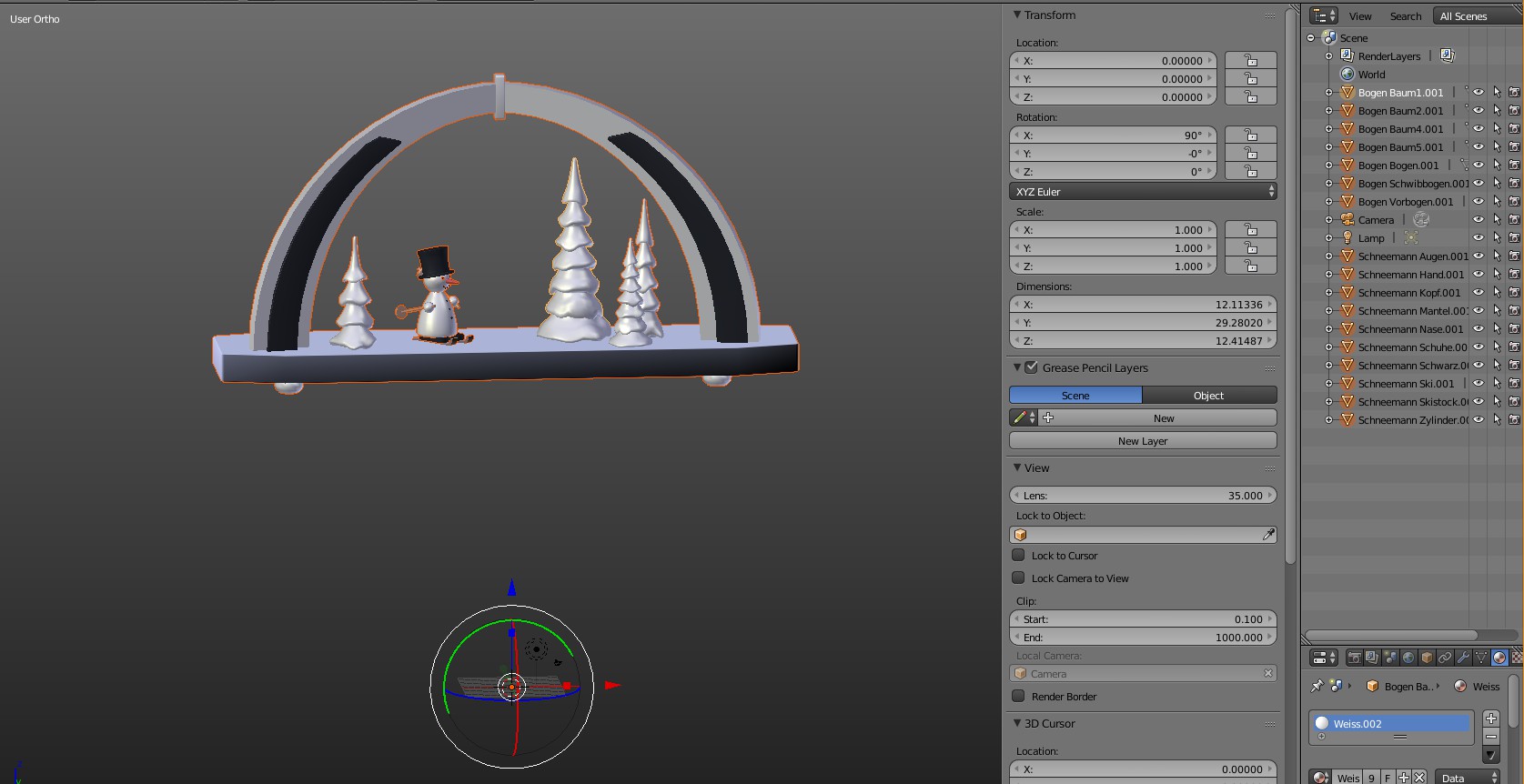Open the material slot specials down-arrow menu
Screen dimensions: 1524x784
pos(1491,755)
